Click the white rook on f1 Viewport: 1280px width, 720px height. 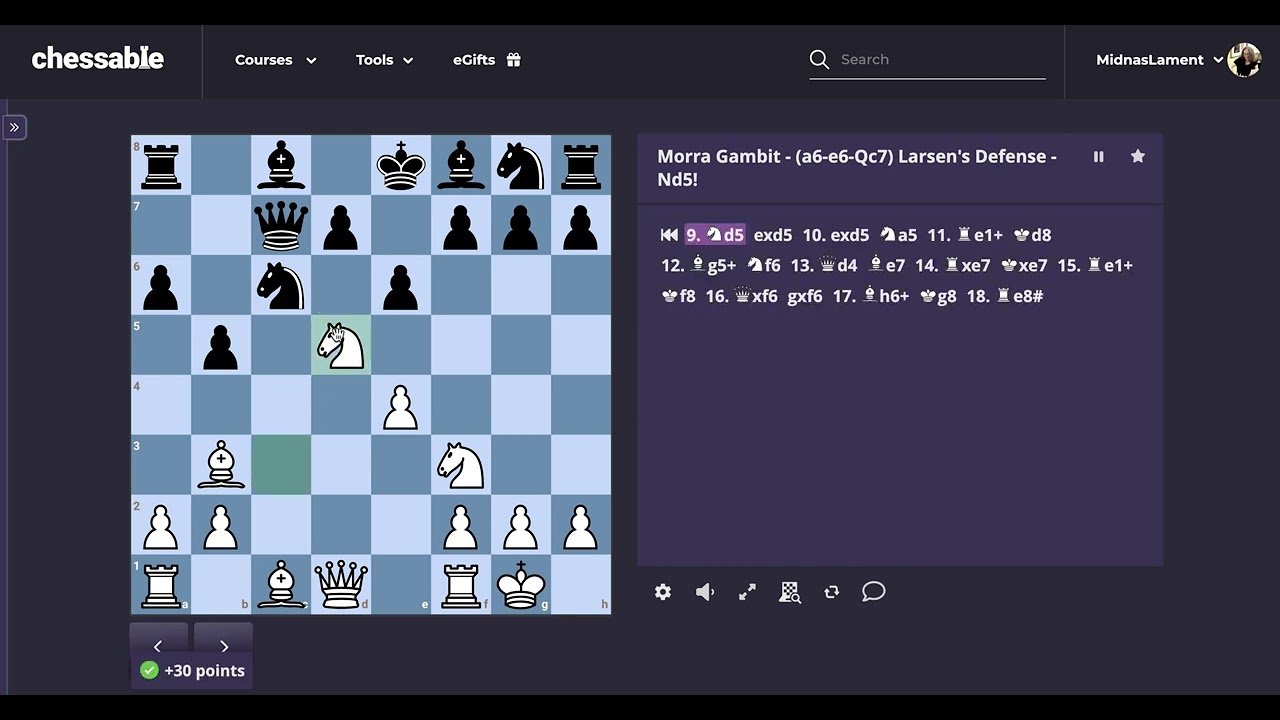(x=461, y=585)
